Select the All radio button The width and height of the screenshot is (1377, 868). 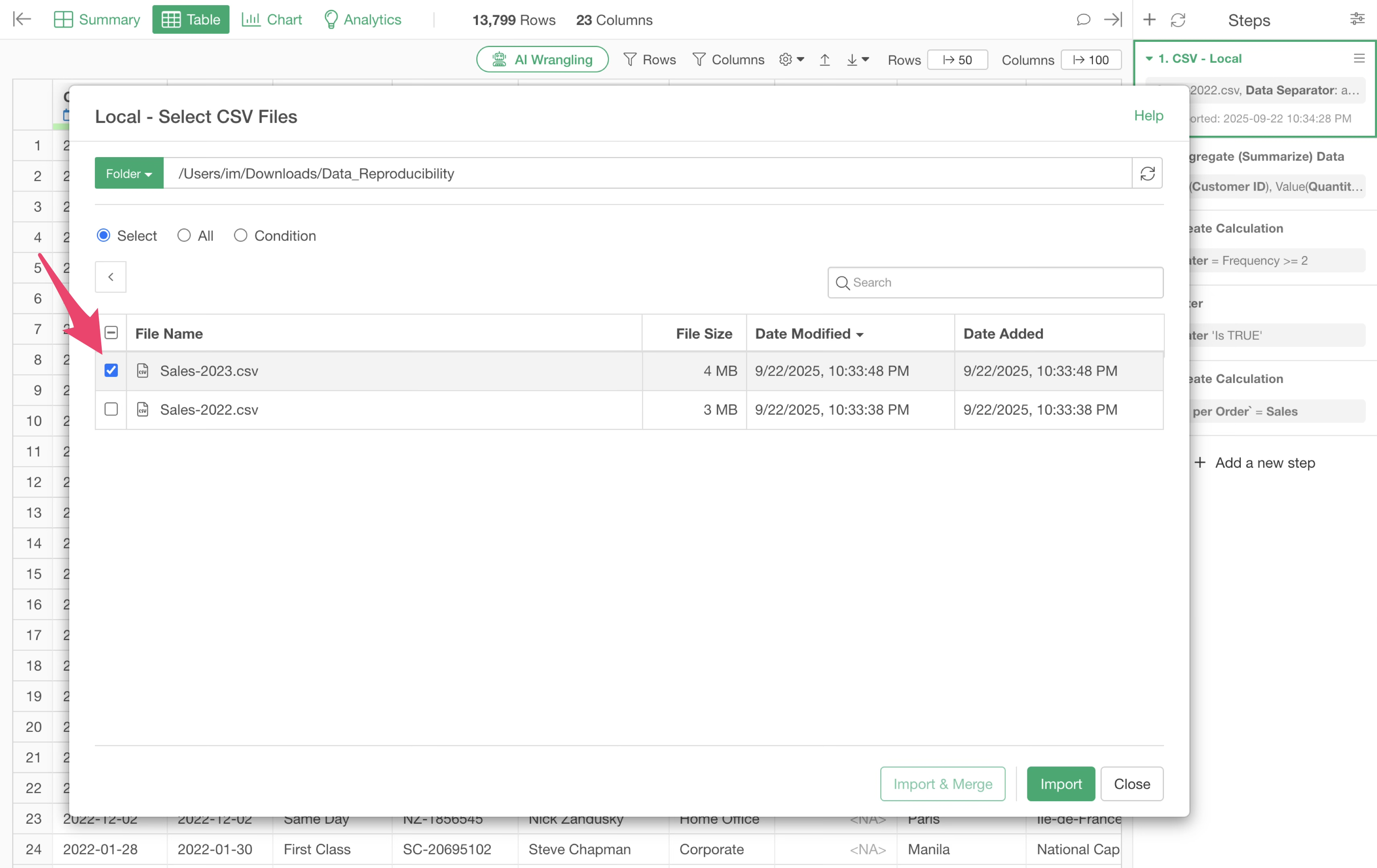184,235
